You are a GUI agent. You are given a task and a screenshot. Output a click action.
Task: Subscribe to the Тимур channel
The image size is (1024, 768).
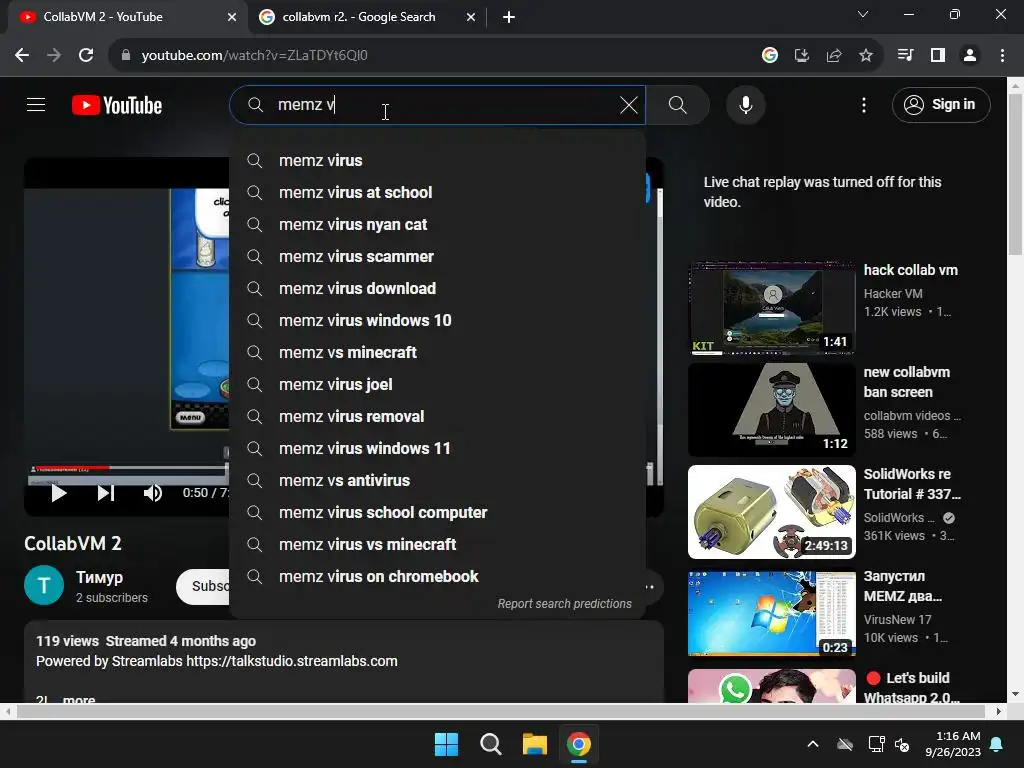click(203, 586)
